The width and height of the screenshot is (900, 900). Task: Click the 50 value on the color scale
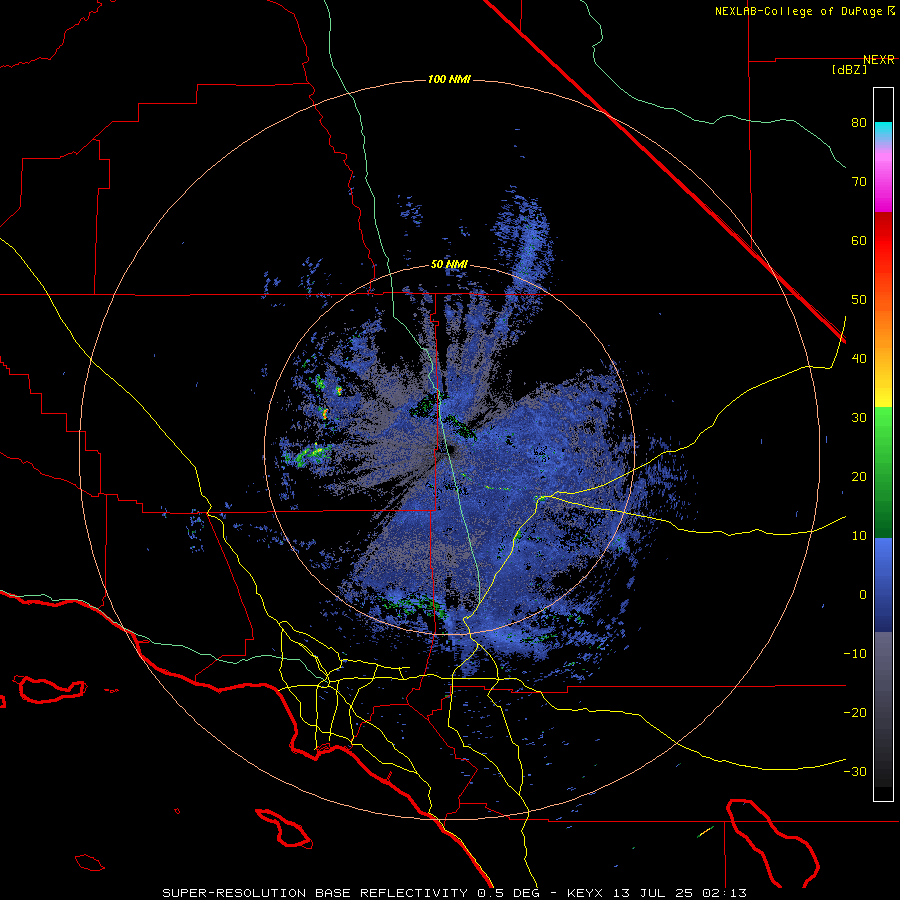859,300
